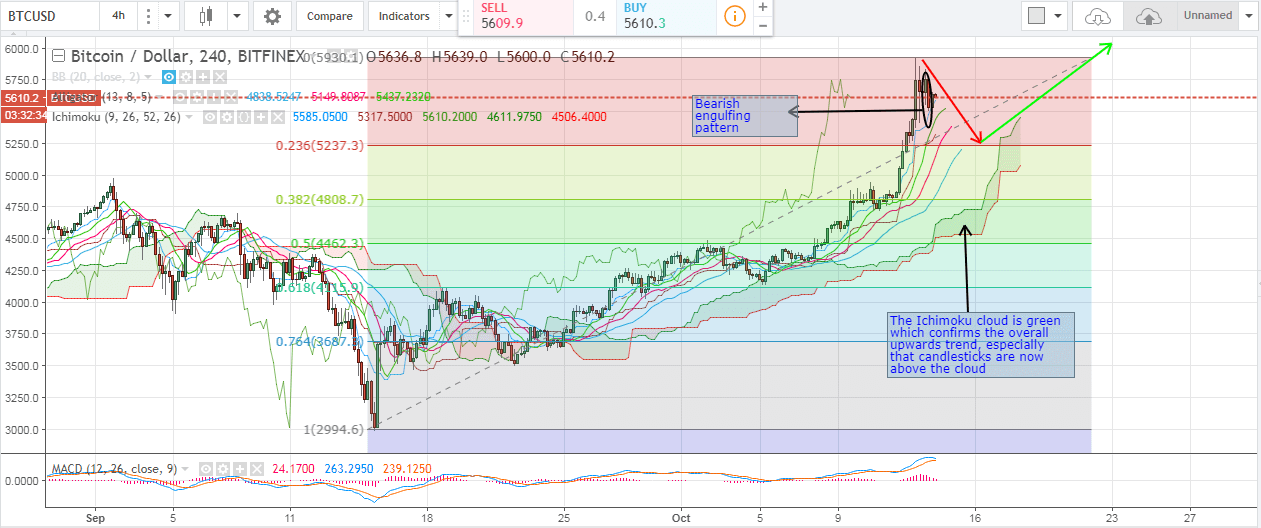Expand the Indicators dropdown arrow

point(447,16)
